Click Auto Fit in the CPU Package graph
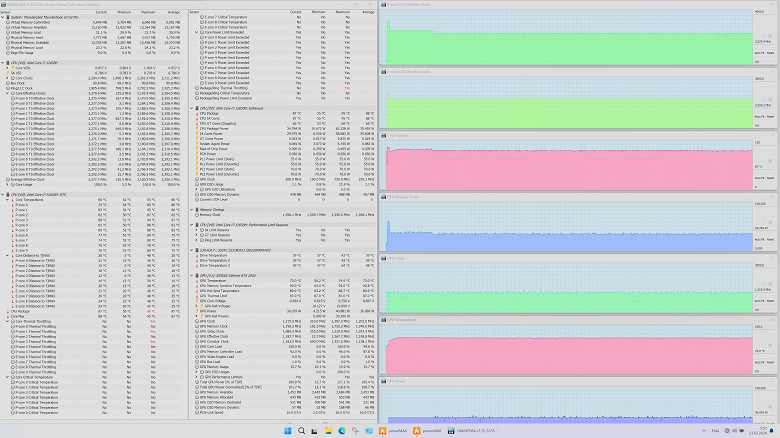This screenshot has height=438, width=780. 759,178
